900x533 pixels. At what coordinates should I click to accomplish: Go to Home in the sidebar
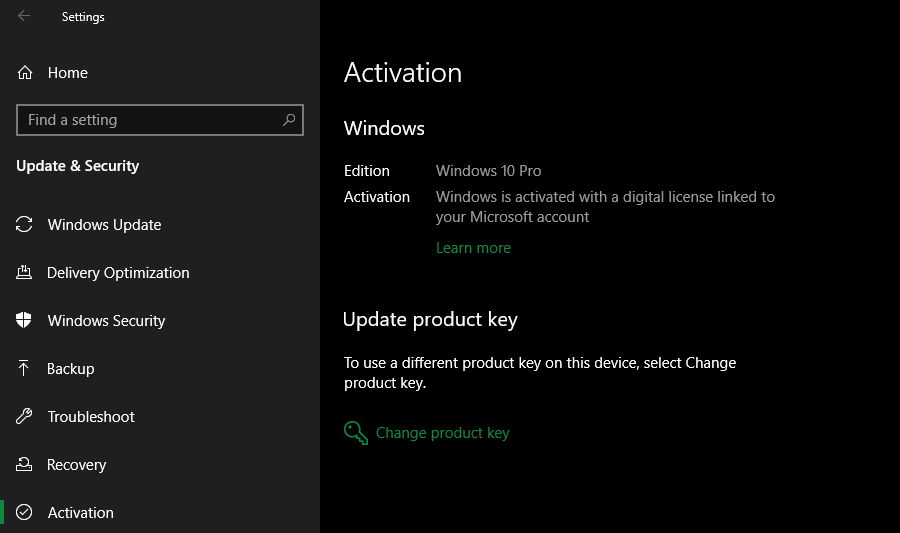point(67,73)
